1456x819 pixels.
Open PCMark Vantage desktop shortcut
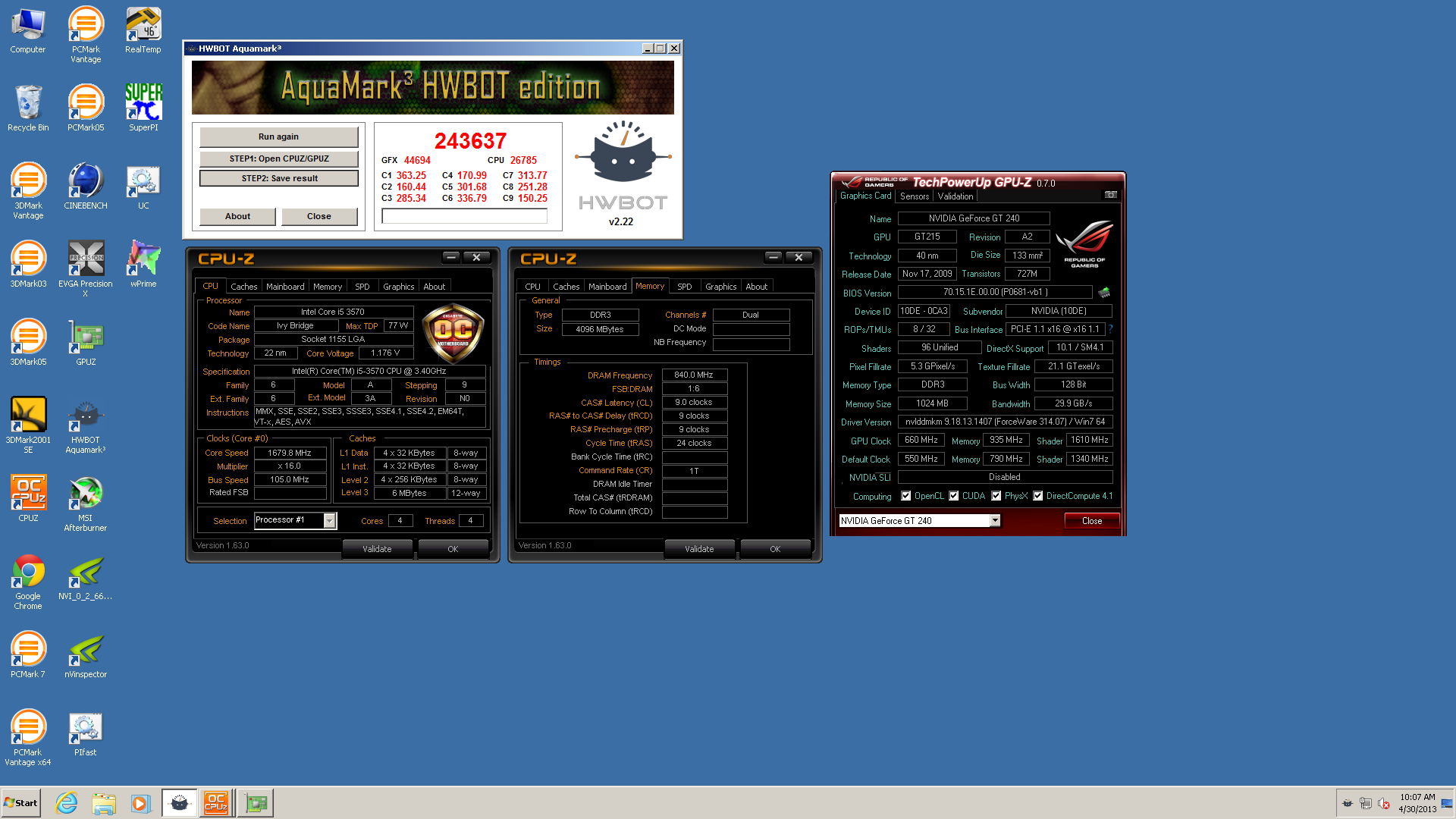[86, 35]
